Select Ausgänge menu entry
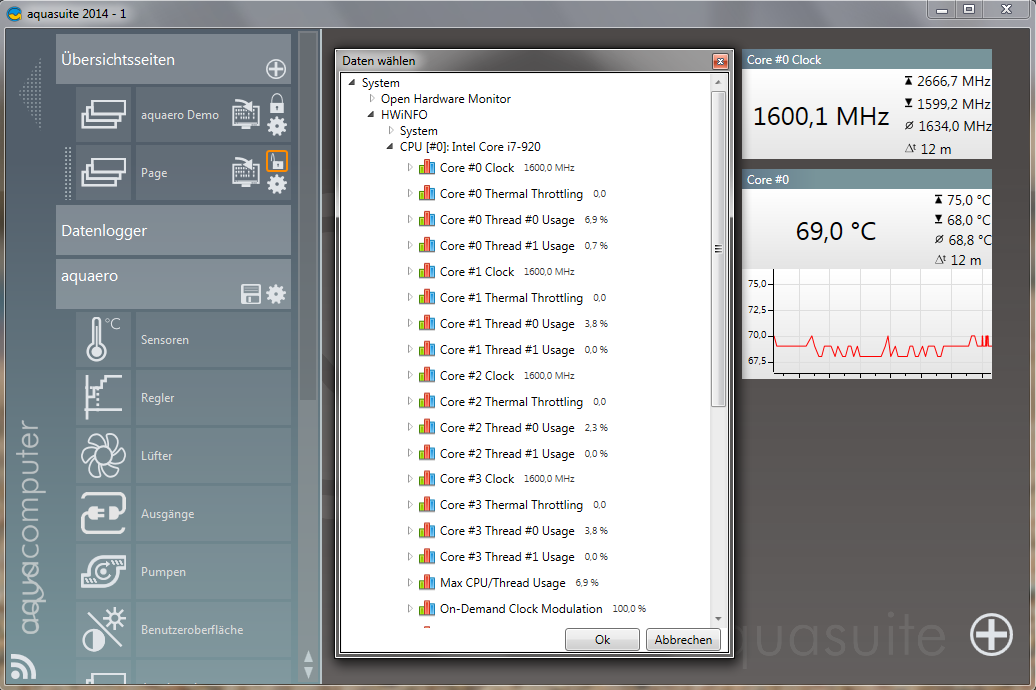 tap(213, 514)
